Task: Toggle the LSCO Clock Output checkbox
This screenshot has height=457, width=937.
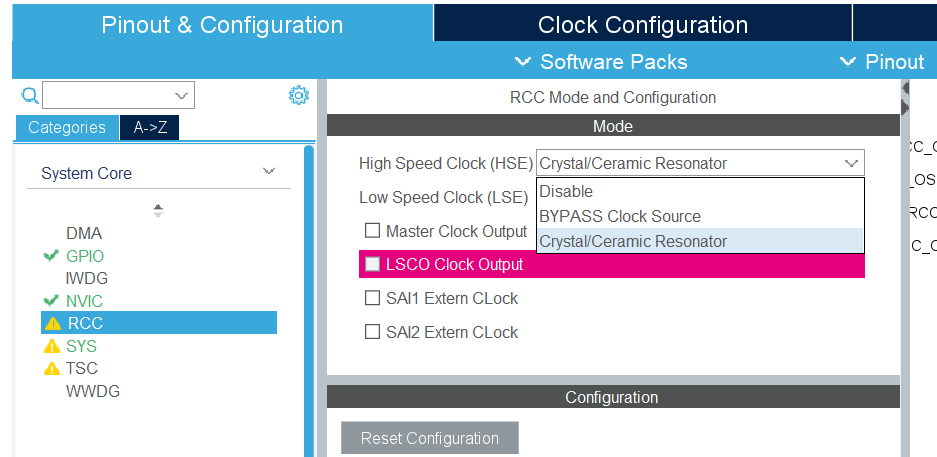Action: pyautogui.click(x=372, y=264)
